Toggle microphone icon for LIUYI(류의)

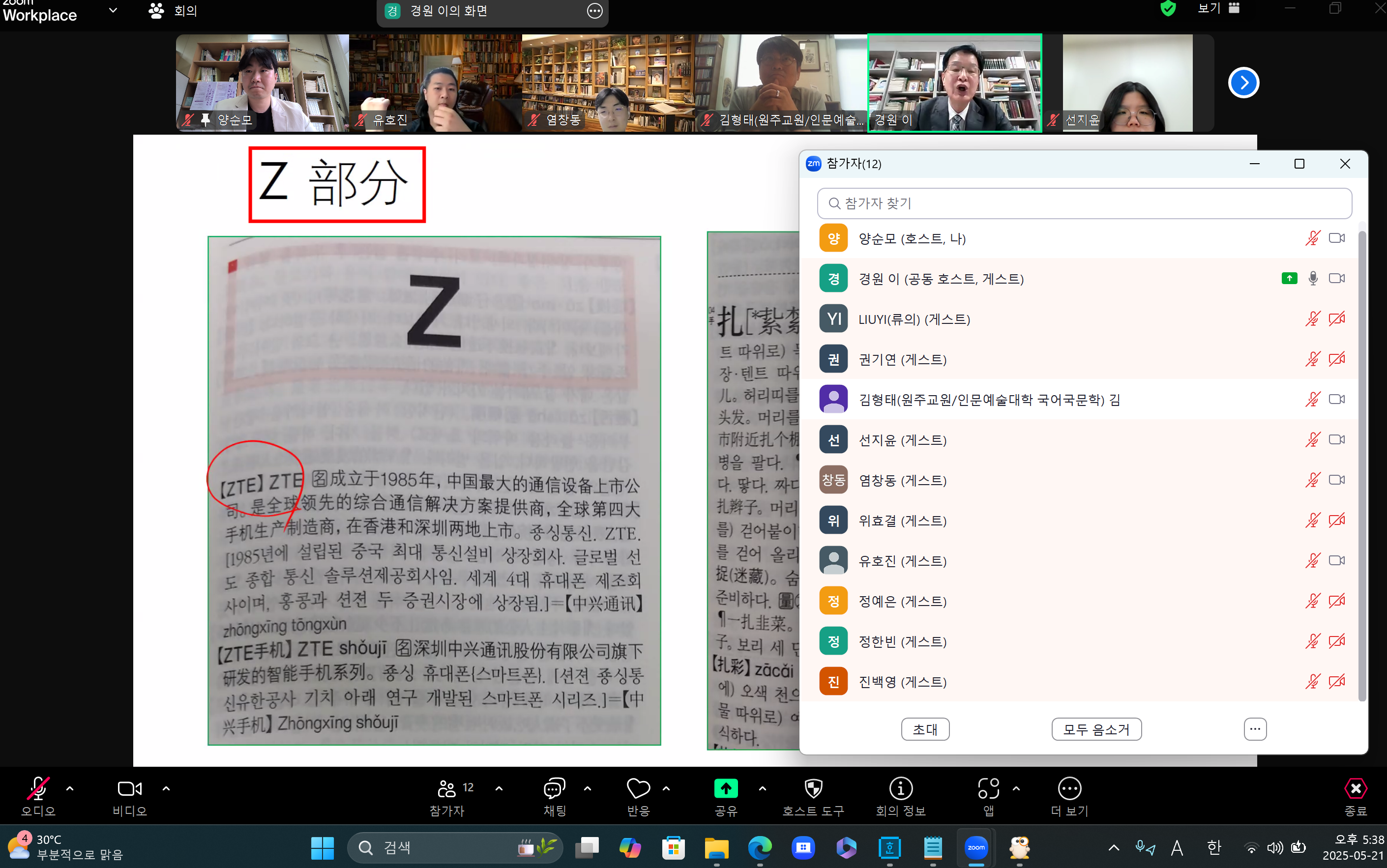click(x=1312, y=318)
